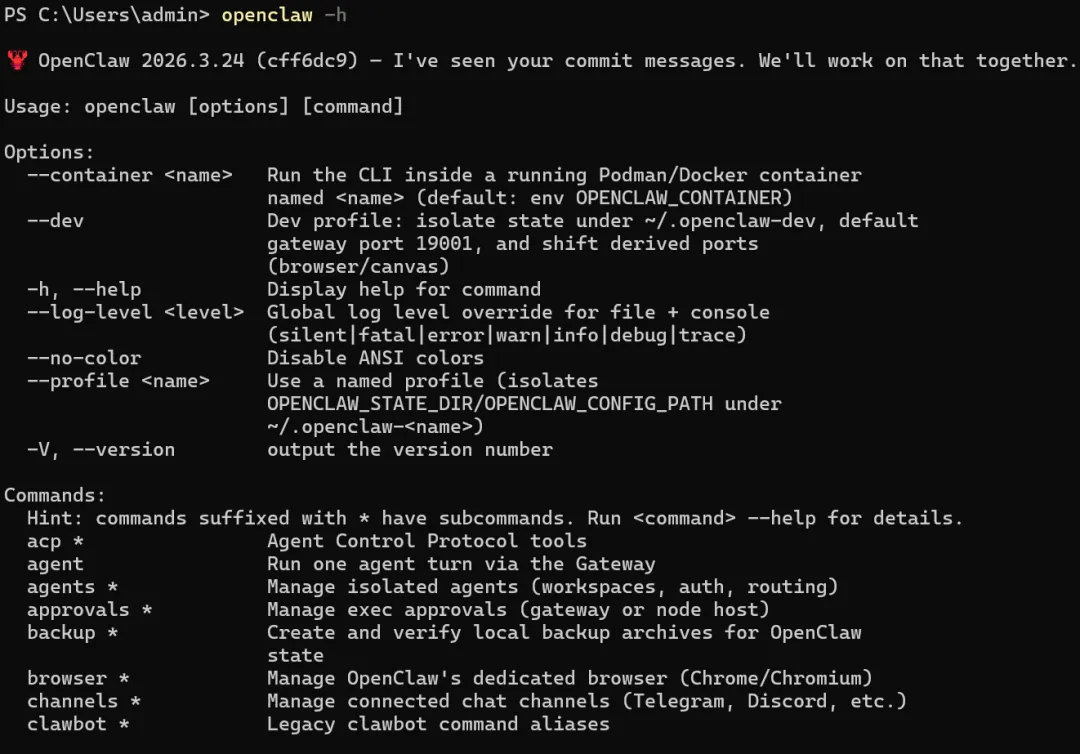Click the typed 'openclaw' command text
This screenshot has width=1080, height=754.
point(267,15)
